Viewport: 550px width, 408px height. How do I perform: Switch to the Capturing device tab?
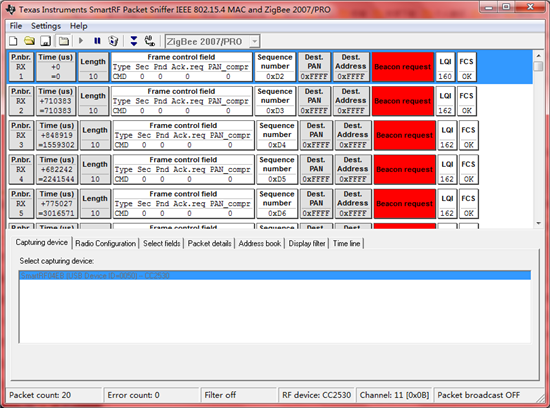coord(41,242)
